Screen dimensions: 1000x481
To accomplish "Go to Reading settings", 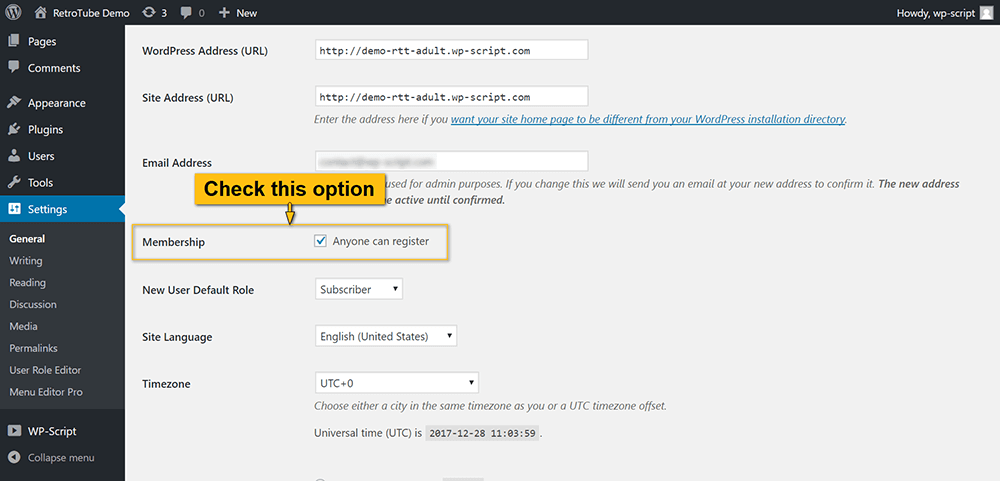I will (27, 282).
